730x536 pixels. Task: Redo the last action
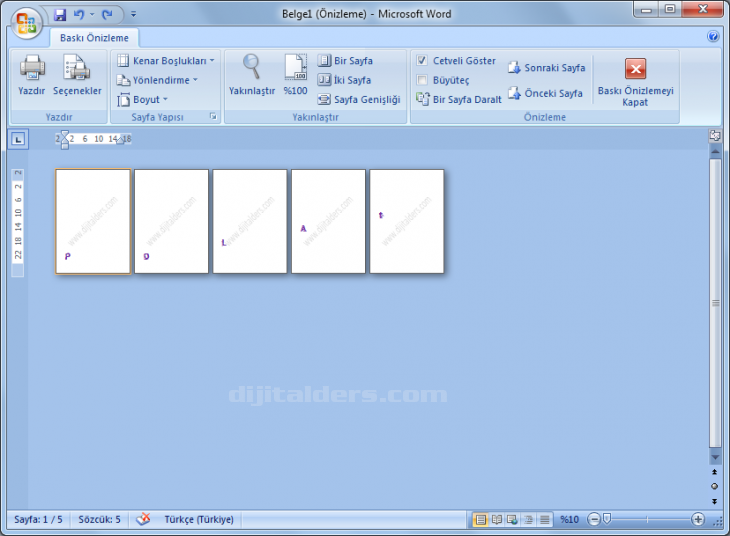108,14
